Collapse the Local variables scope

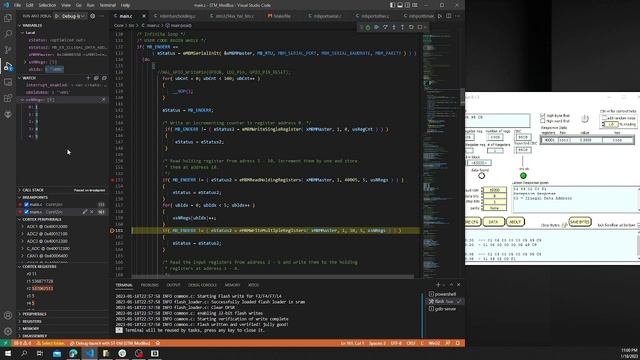22,33
